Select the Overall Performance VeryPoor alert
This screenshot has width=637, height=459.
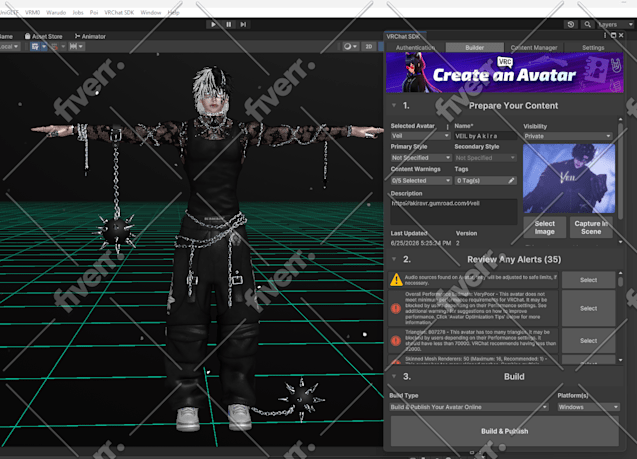[x=588, y=308]
